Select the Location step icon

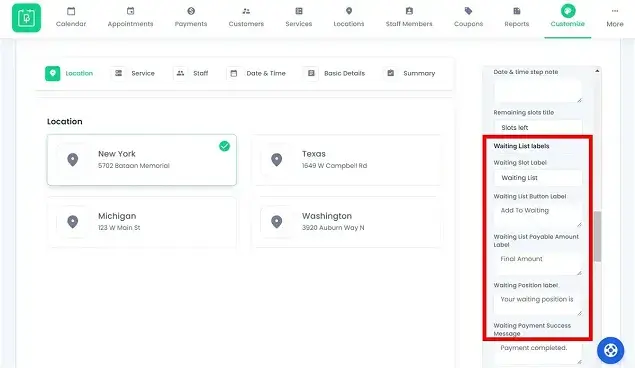pyautogui.click(x=53, y=73)
